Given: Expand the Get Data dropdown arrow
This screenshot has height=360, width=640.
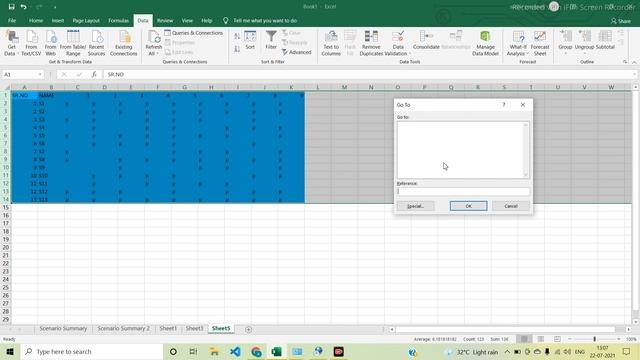Looking at the screenshot, I should coord(18,54).
